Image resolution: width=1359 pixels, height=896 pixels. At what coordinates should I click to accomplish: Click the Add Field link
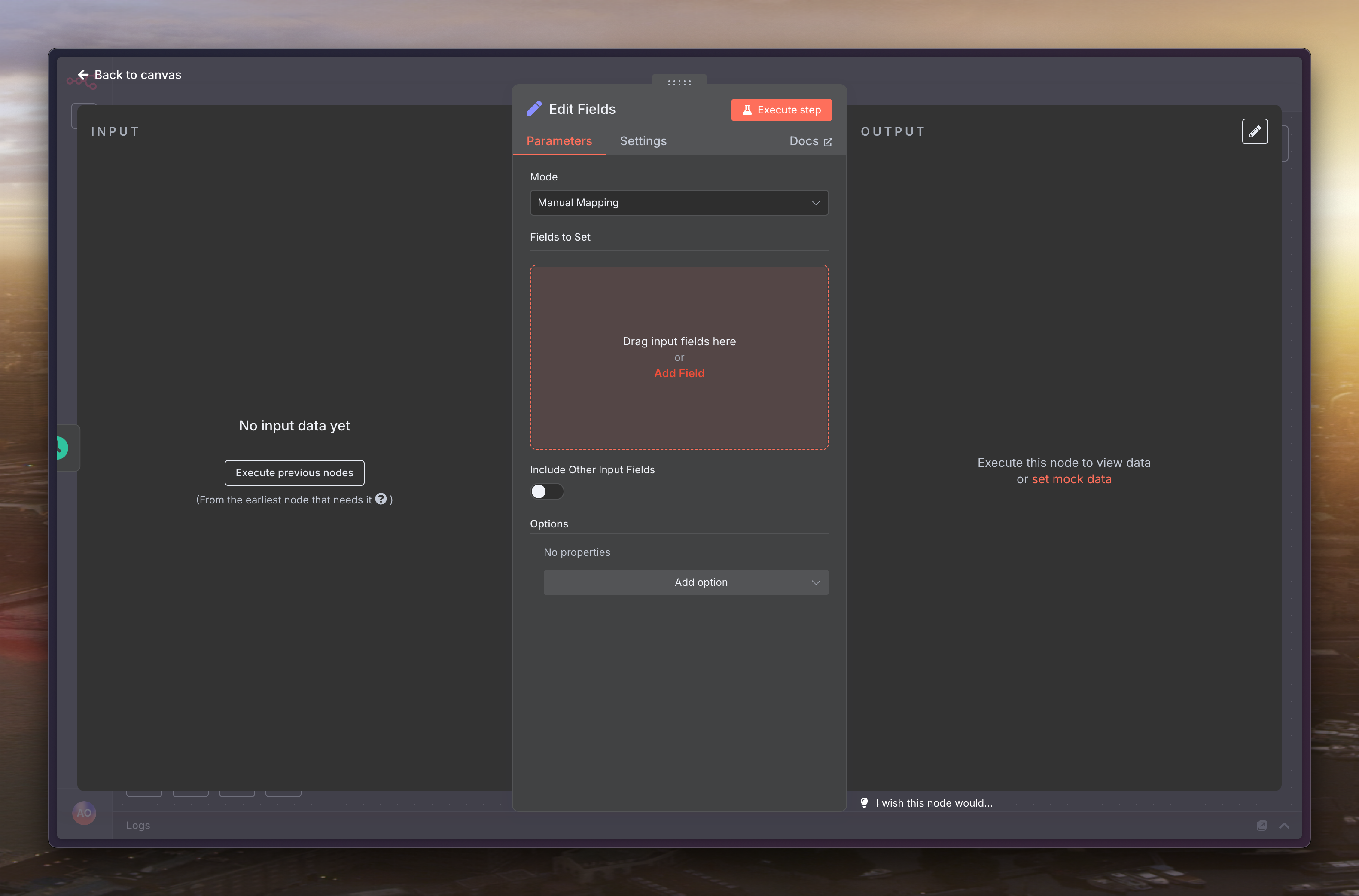679,373
